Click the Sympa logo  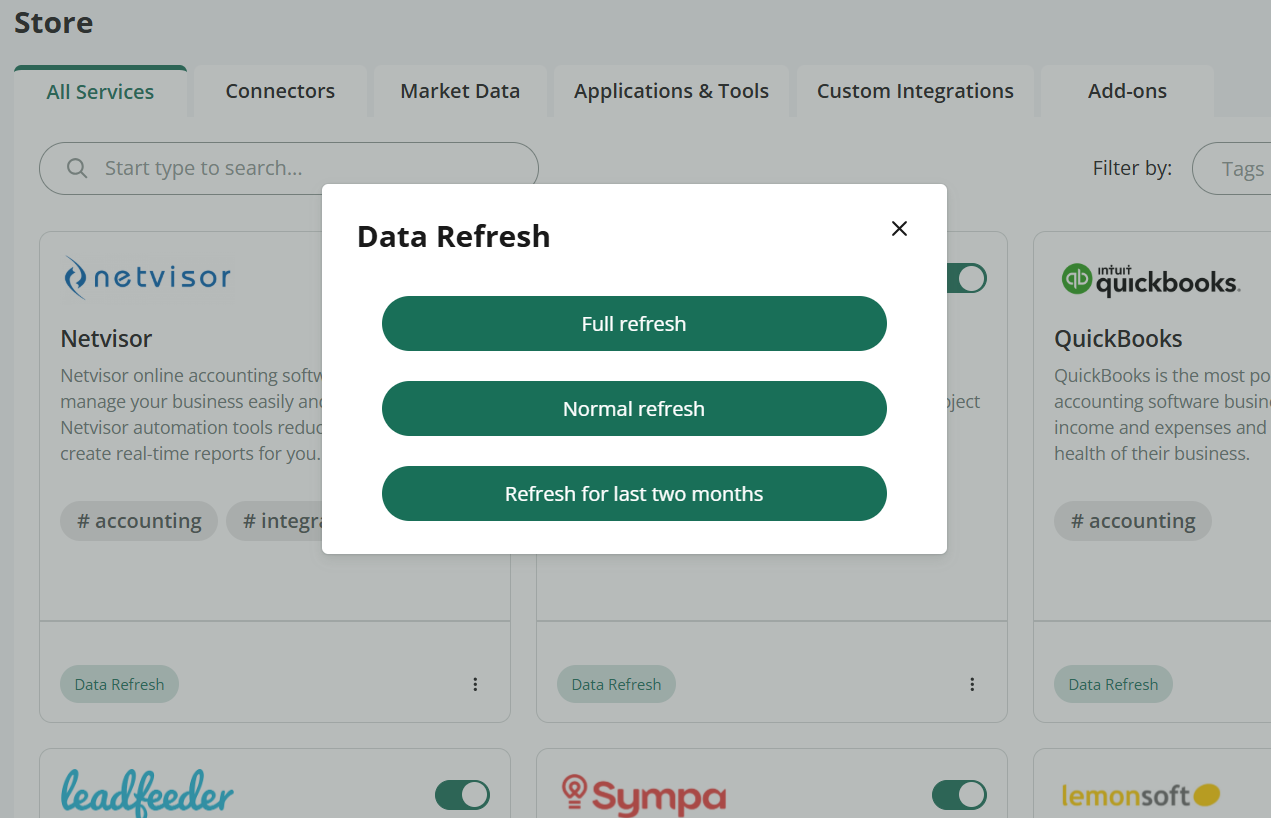click(643, 796)
